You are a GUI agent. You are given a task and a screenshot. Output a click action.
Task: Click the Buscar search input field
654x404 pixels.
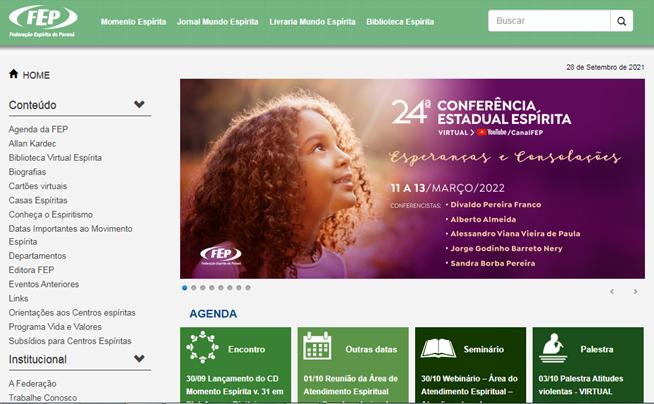pyautogui.click(x=549, y=21)
